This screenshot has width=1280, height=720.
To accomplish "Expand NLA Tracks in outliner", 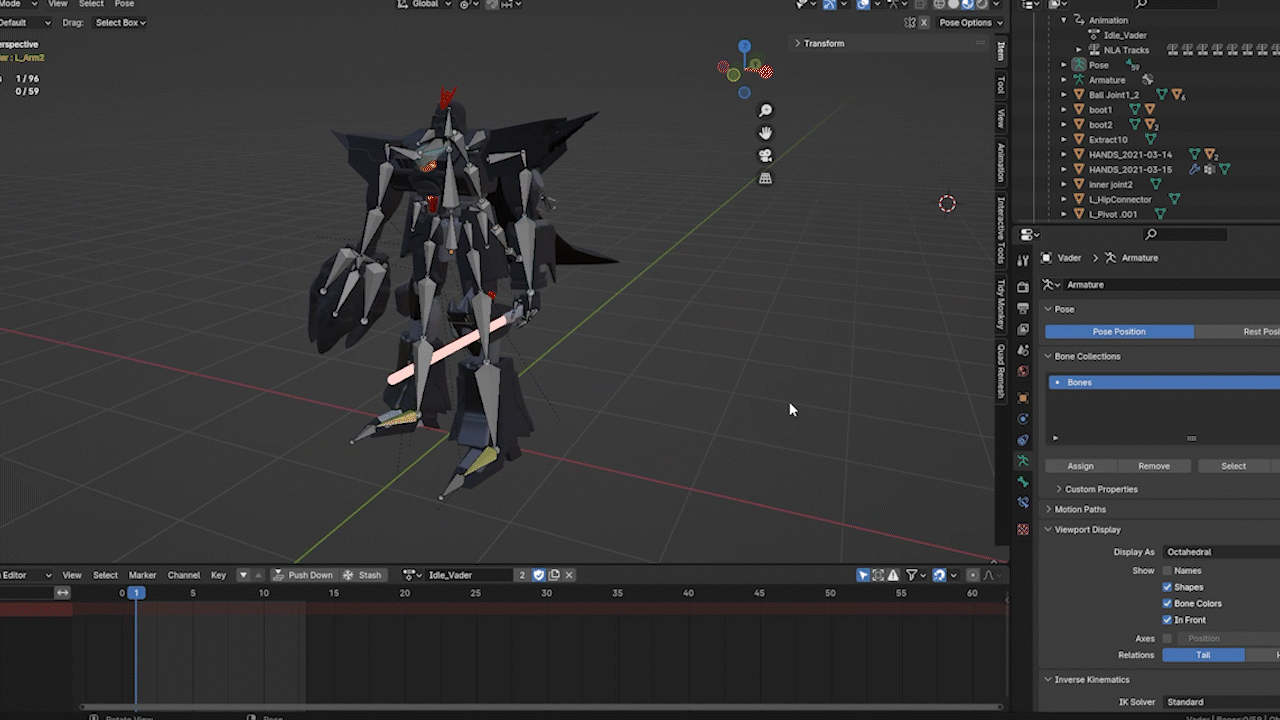I will point(1079,50).
